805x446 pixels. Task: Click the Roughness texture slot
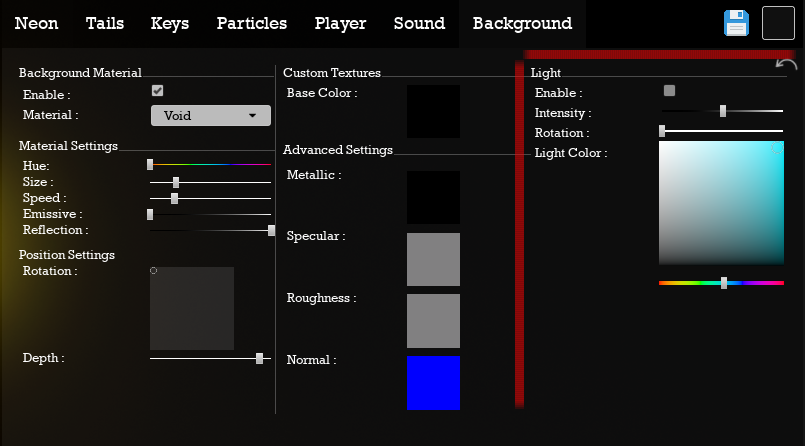(x=433, y=321)
